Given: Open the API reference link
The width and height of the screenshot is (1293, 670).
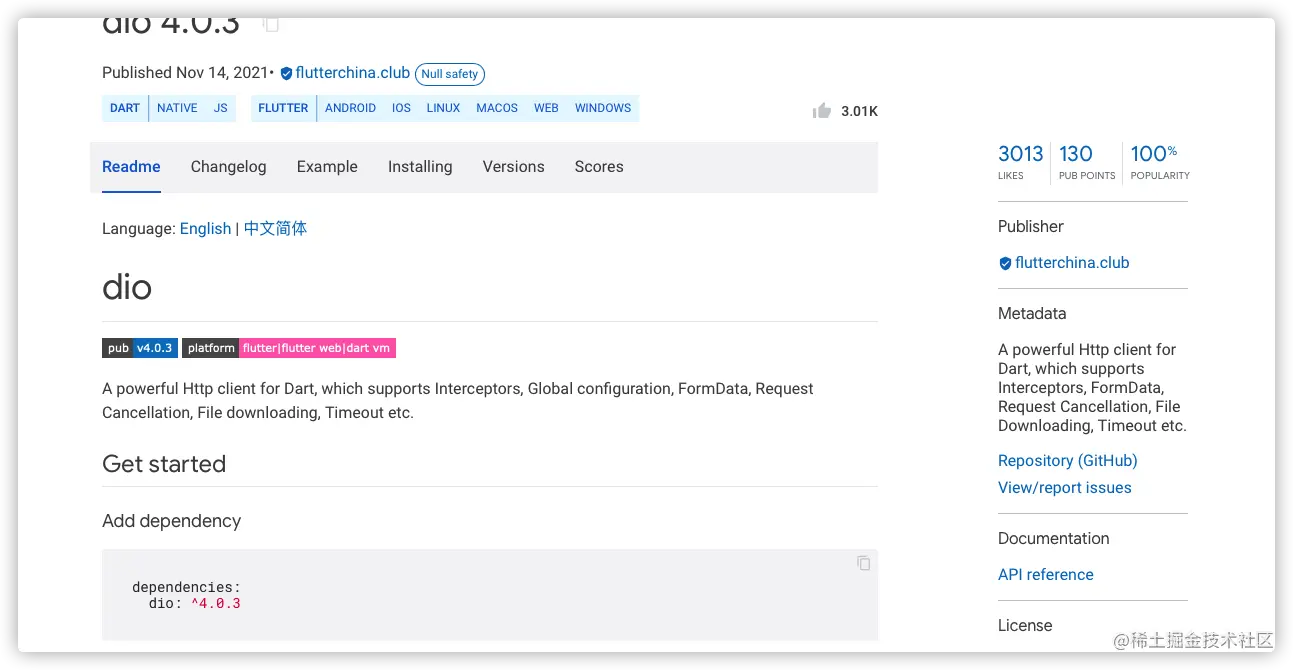Looking at the screenshot, I should coord(1046,575).
